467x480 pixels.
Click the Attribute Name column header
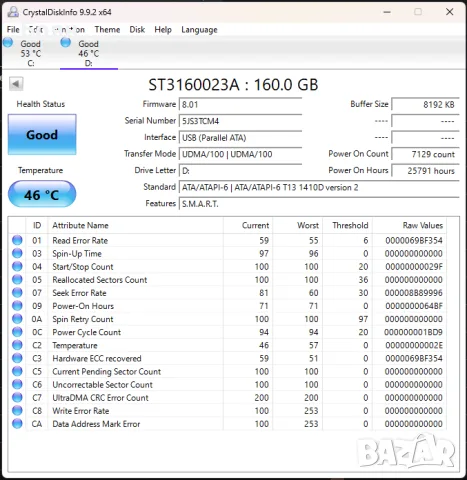click(x=135, y=225)
